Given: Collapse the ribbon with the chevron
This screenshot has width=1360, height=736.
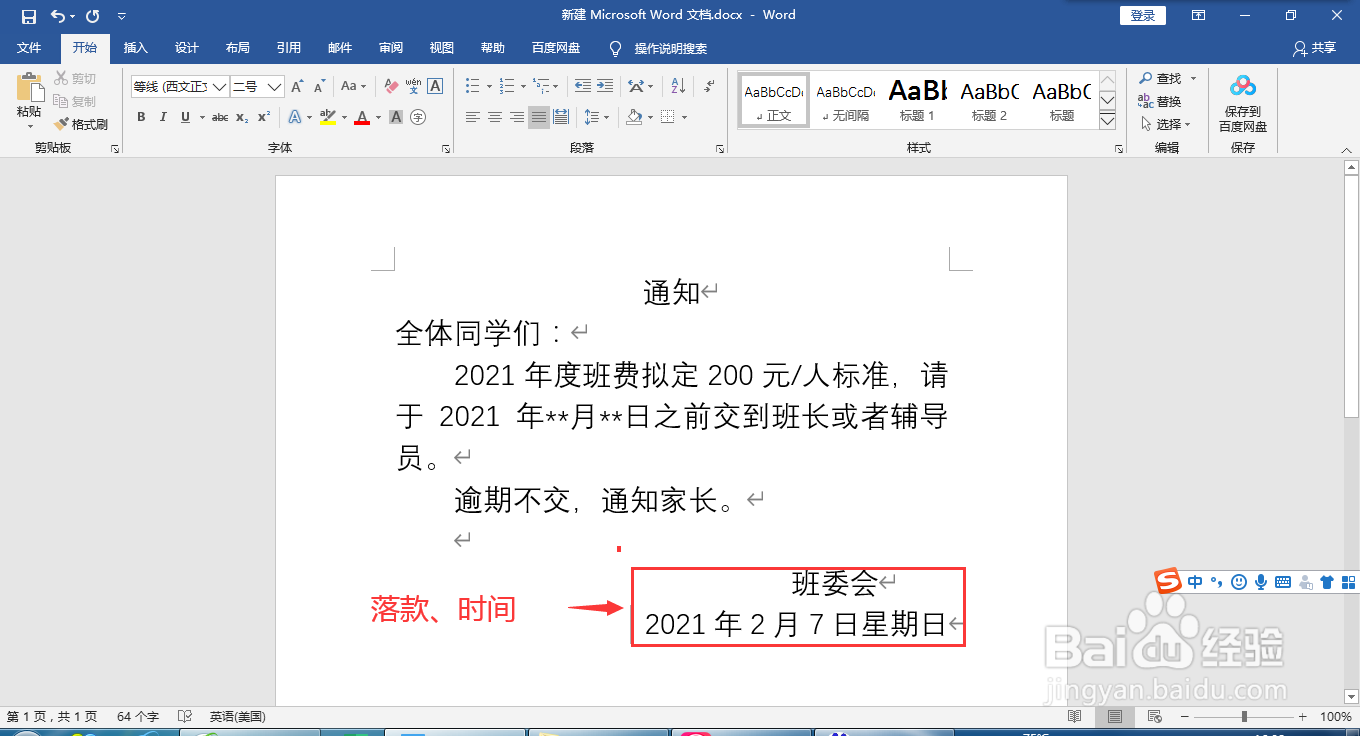Looking at the screenshot, I should coord(1346,150).
